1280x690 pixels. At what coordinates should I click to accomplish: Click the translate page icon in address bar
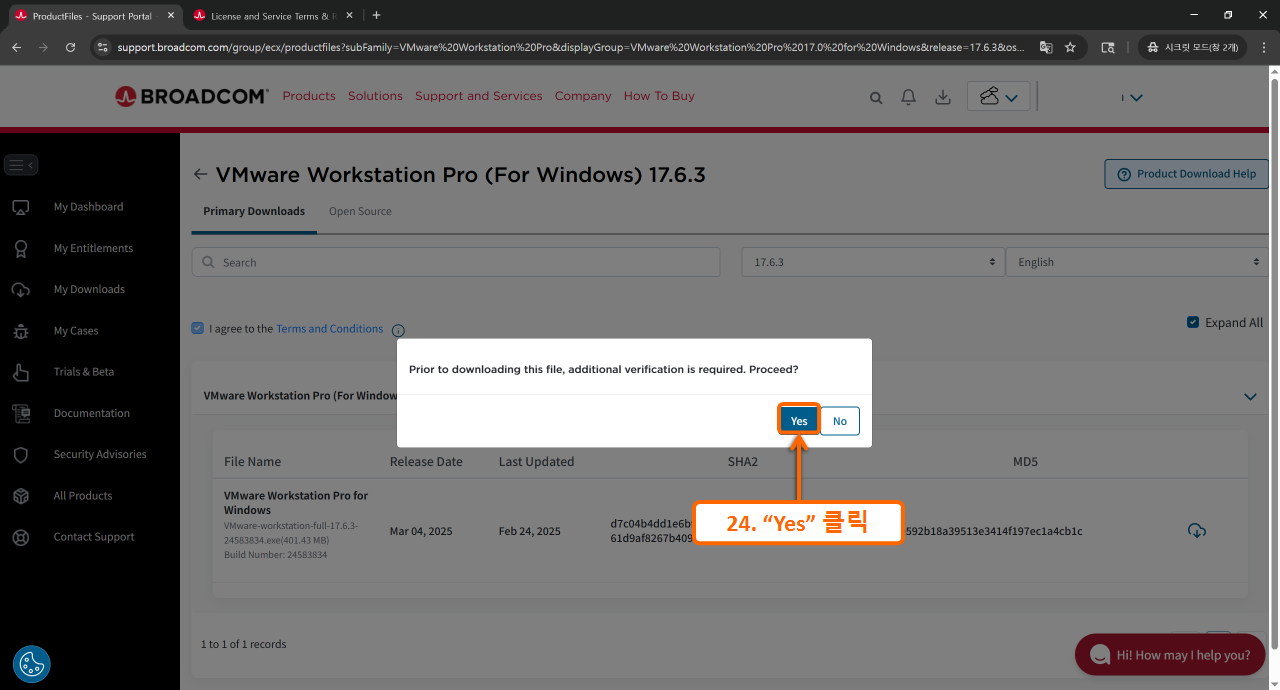(1045, 47)
